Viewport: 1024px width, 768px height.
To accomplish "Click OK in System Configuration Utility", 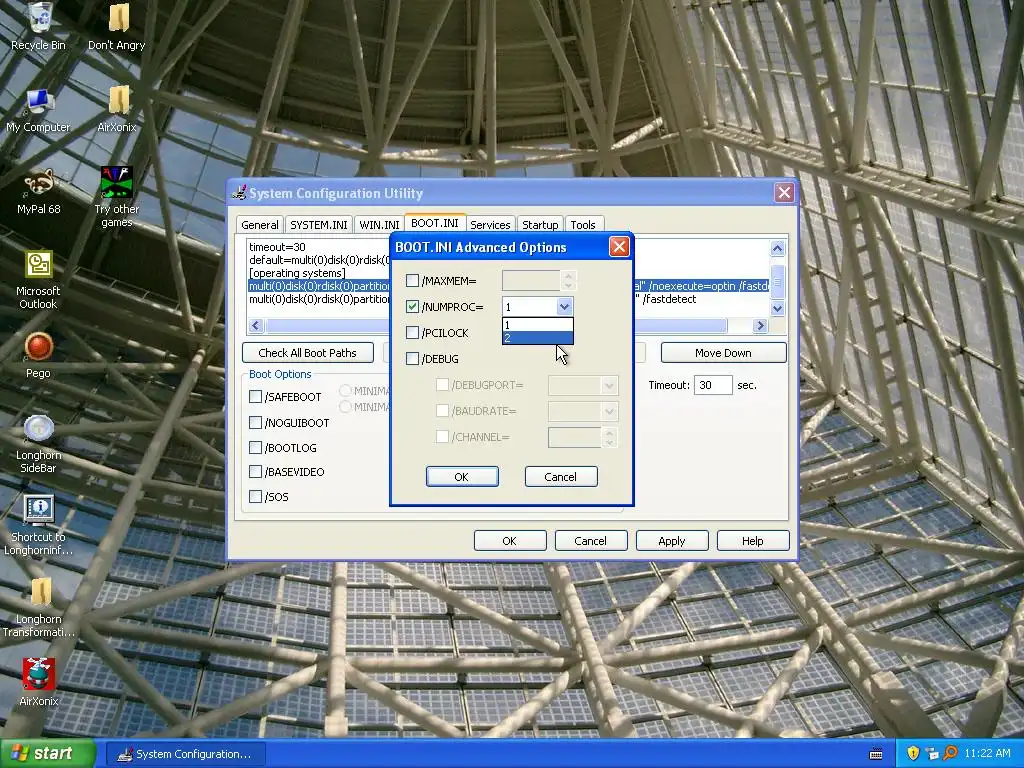I will click(510, 541).
